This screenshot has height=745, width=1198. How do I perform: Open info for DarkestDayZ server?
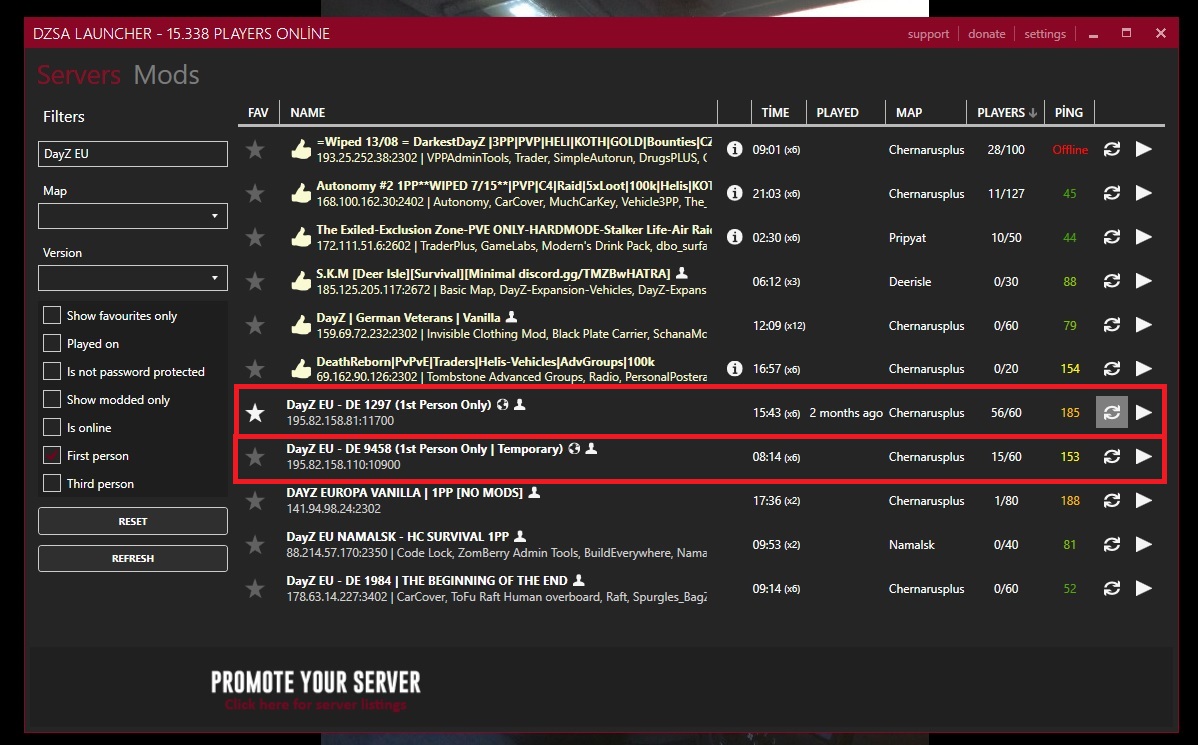(x=734, y=149)
